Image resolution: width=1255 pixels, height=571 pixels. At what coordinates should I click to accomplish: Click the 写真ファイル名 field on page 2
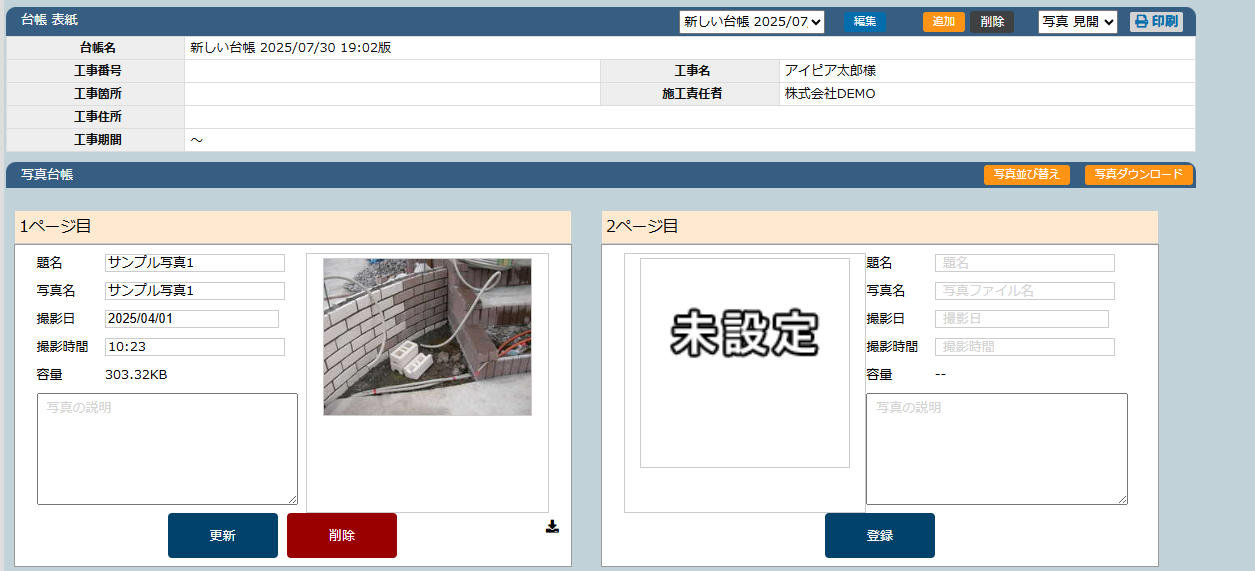point(1025,291)
